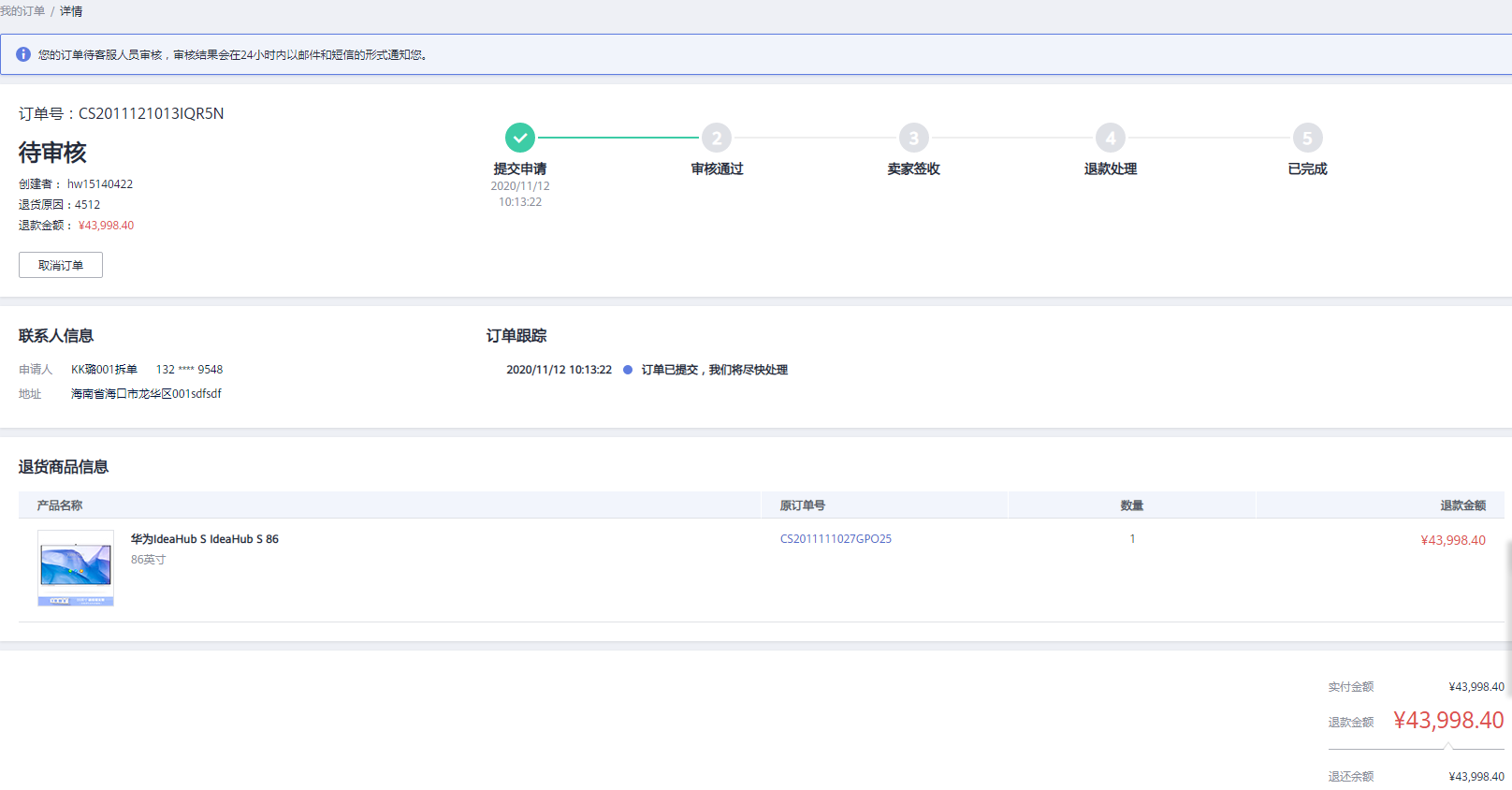Click the 审核通过 step label

[717, 168]
